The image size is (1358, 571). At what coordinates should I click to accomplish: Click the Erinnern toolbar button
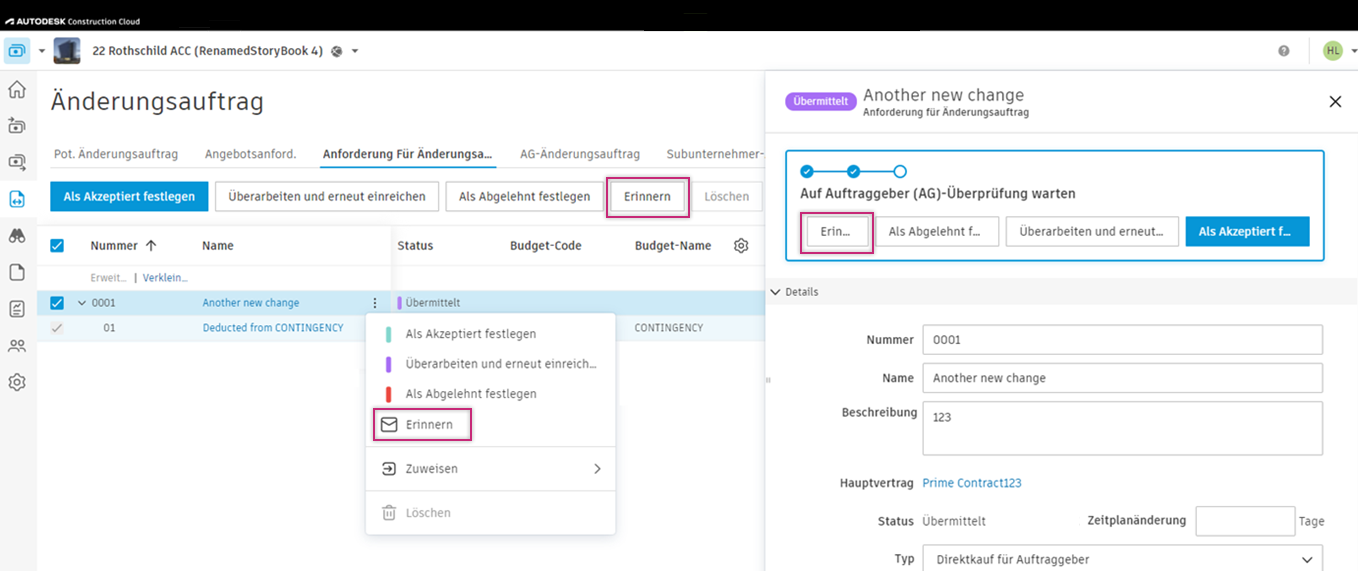pos(647,196)
